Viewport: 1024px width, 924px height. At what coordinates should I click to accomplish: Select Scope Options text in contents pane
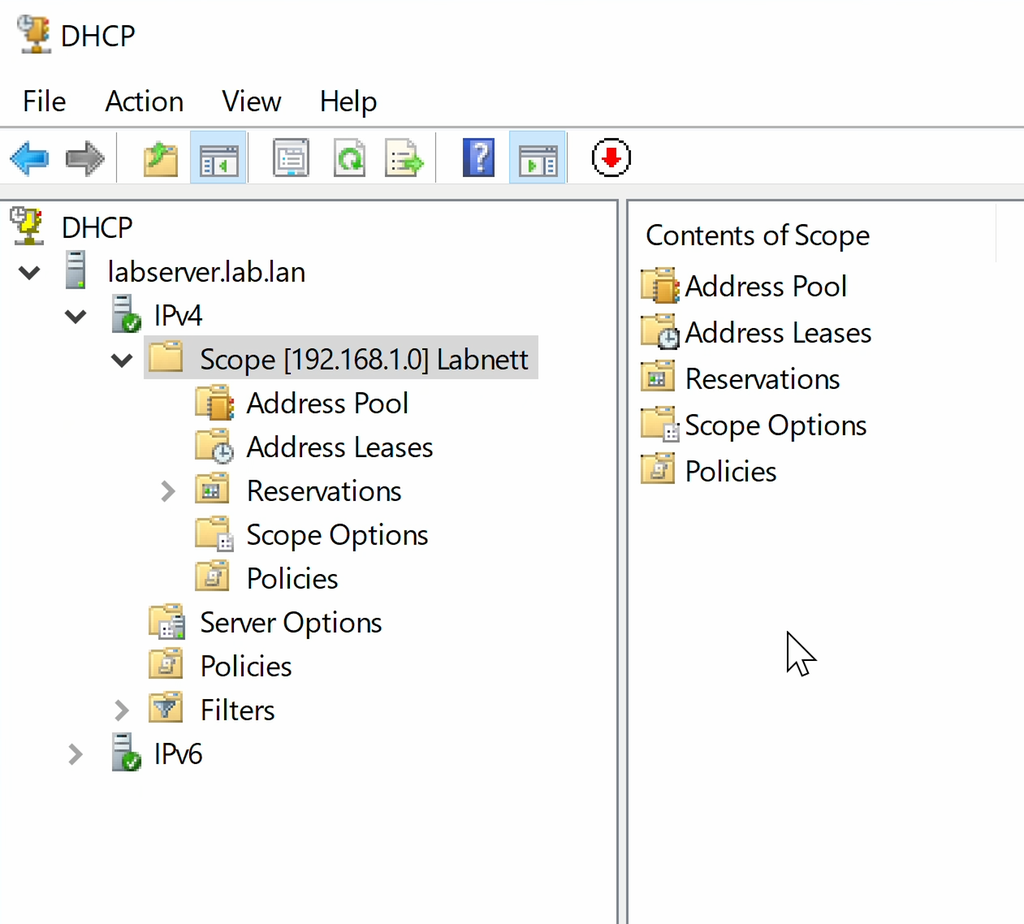[x=776, y=425]
